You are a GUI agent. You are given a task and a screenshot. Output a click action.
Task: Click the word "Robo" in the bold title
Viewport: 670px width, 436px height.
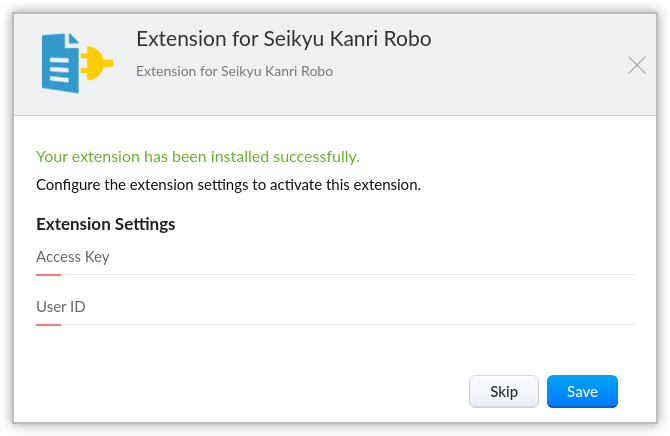[409, 39]
